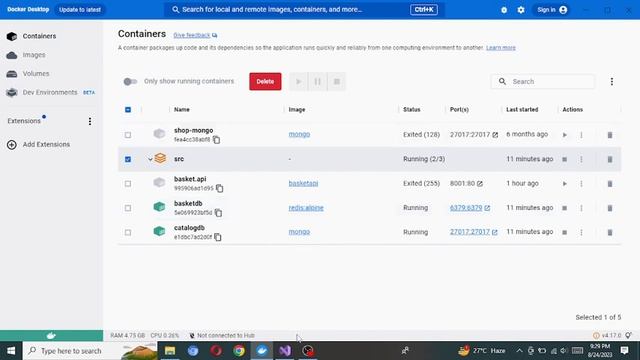Check the basket.api row checkbox

click(128, 184)
